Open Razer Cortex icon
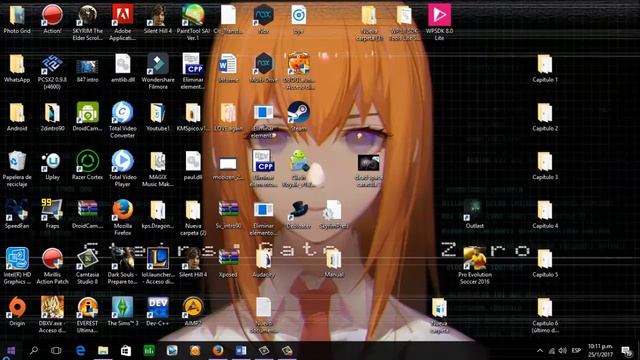 (x=87, y=162)
